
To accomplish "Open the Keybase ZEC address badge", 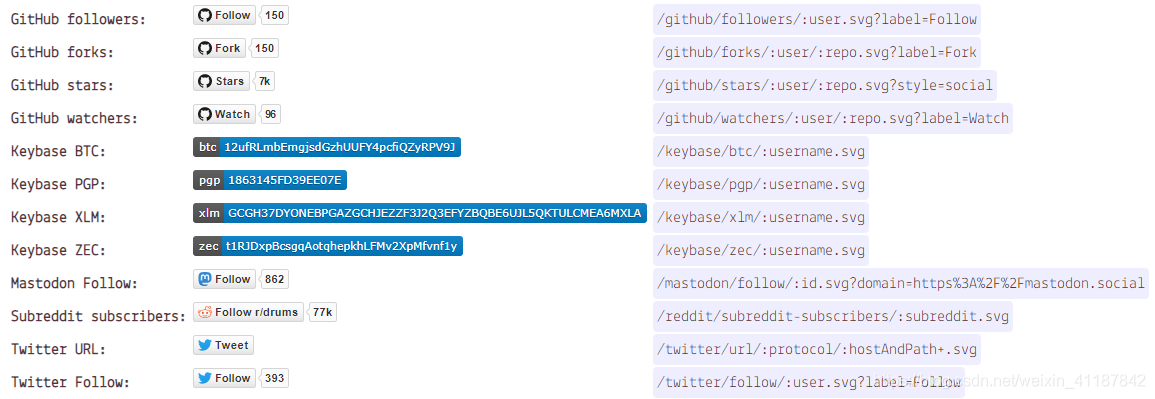I will (328, 246).
